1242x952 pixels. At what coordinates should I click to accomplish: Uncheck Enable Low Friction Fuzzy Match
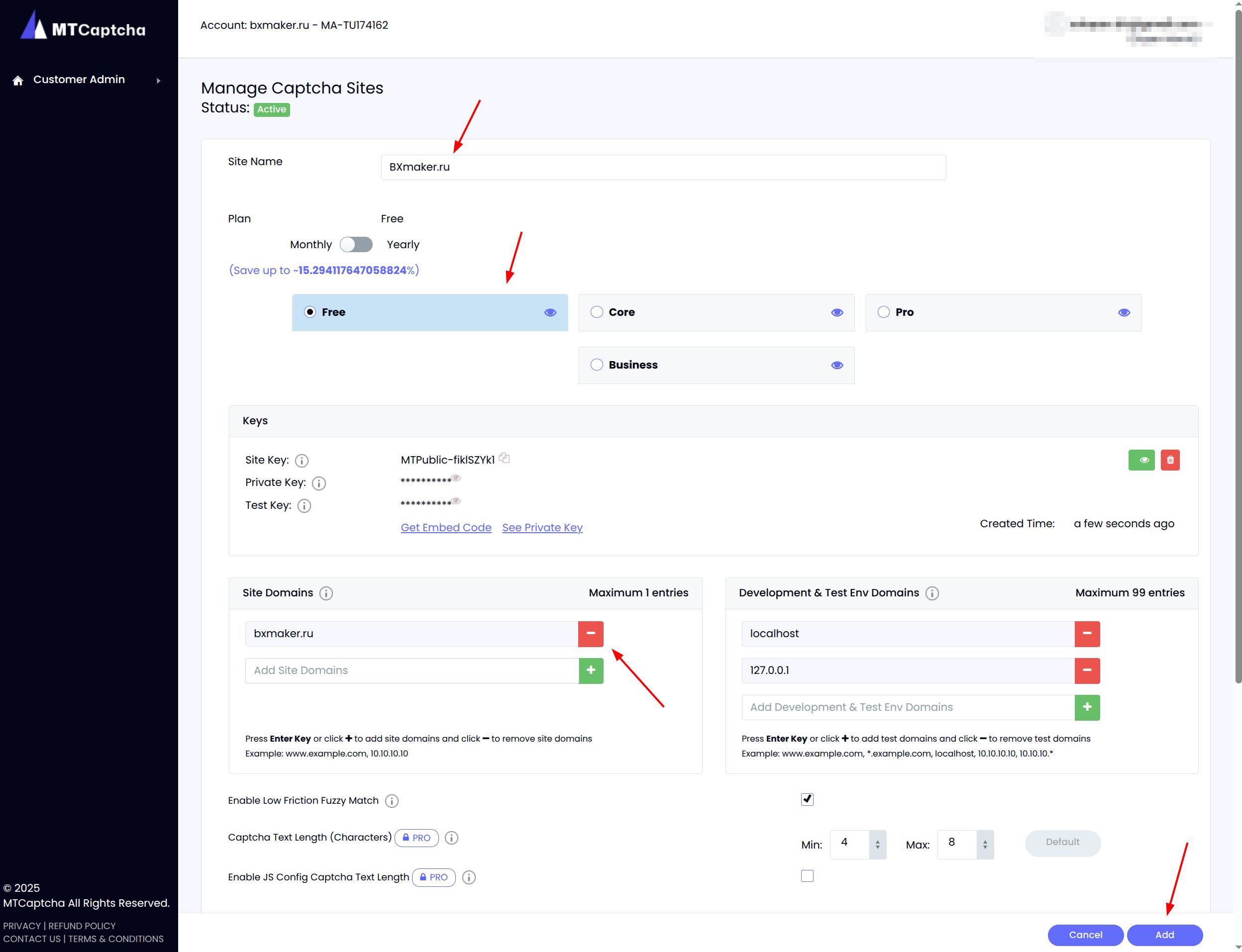(807, 800)
